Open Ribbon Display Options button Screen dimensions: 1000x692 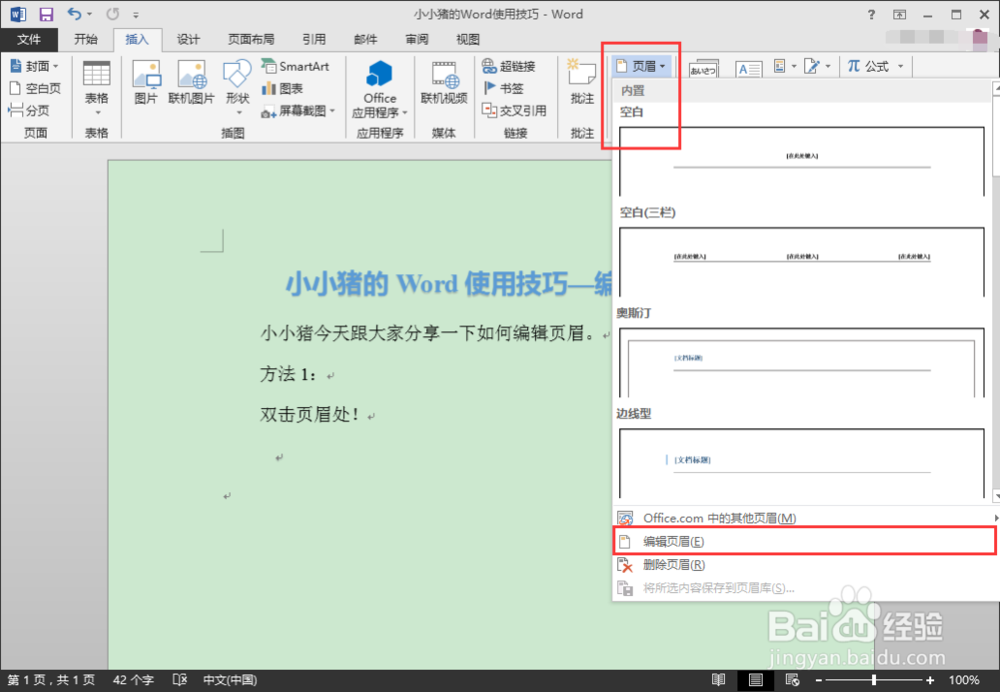click(899, 15)
